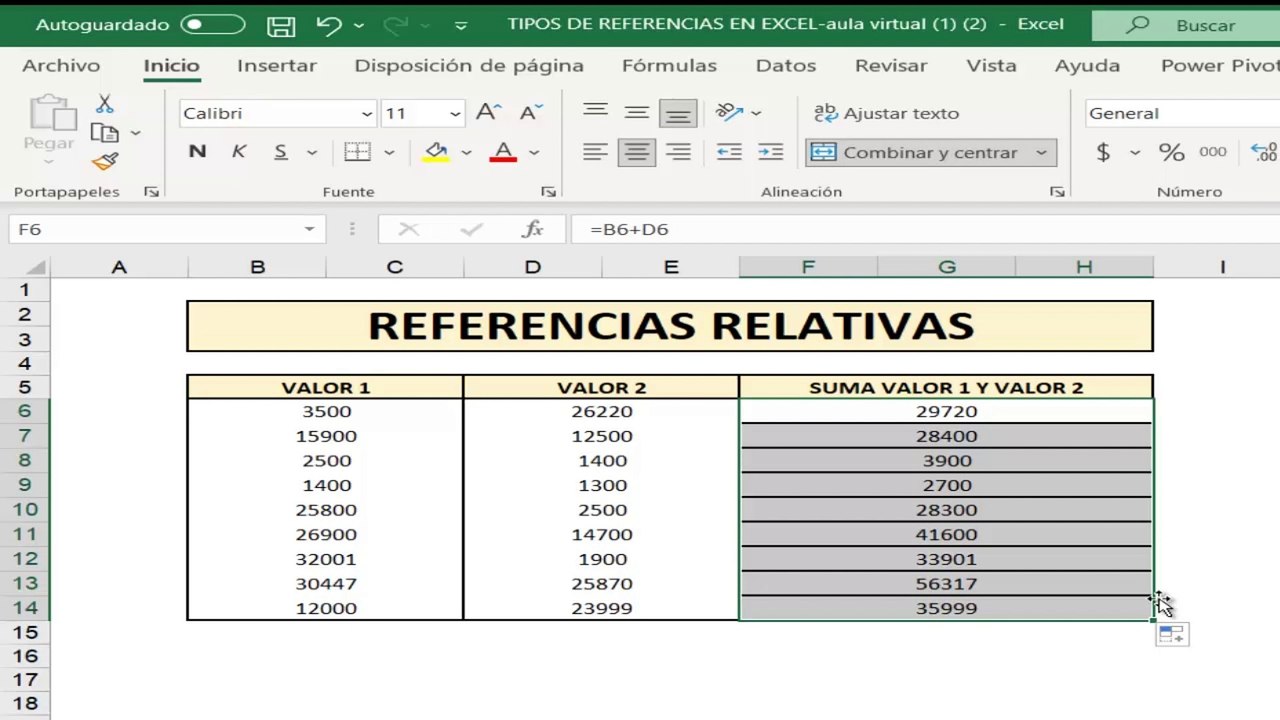Viewport: 1280px width, 720px height.
Task: Click the formula bar confirm checkmark
Action: tap(471, 229)
